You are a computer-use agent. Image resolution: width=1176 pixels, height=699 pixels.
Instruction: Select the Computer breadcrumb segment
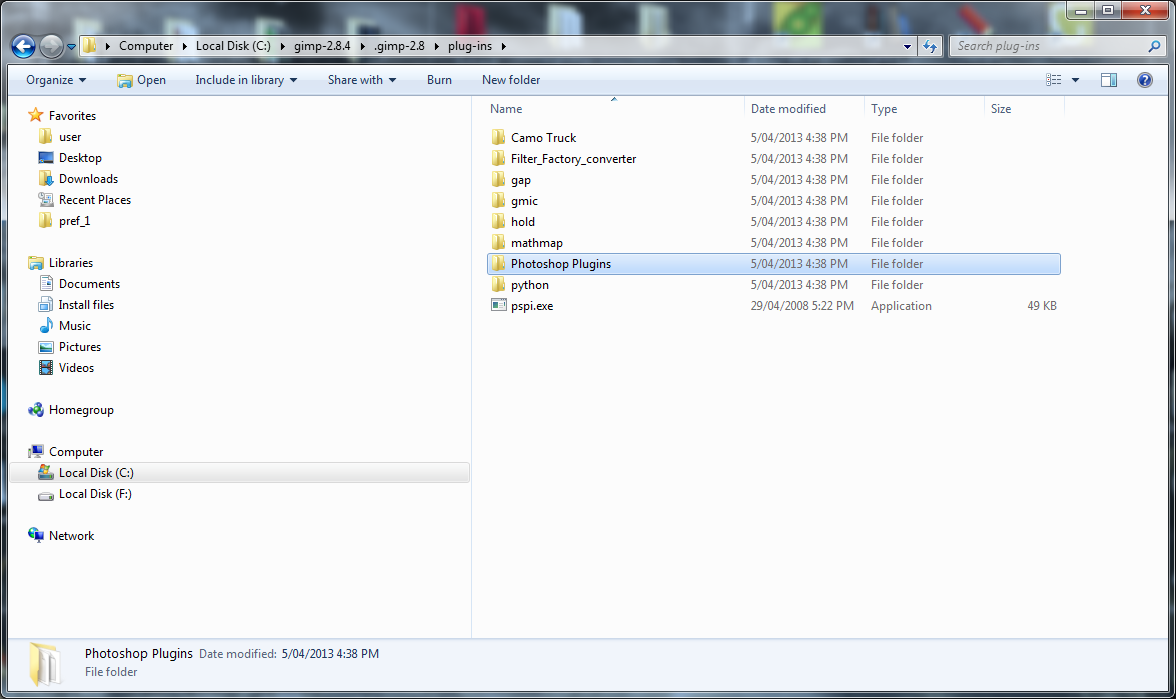[146, 46]
